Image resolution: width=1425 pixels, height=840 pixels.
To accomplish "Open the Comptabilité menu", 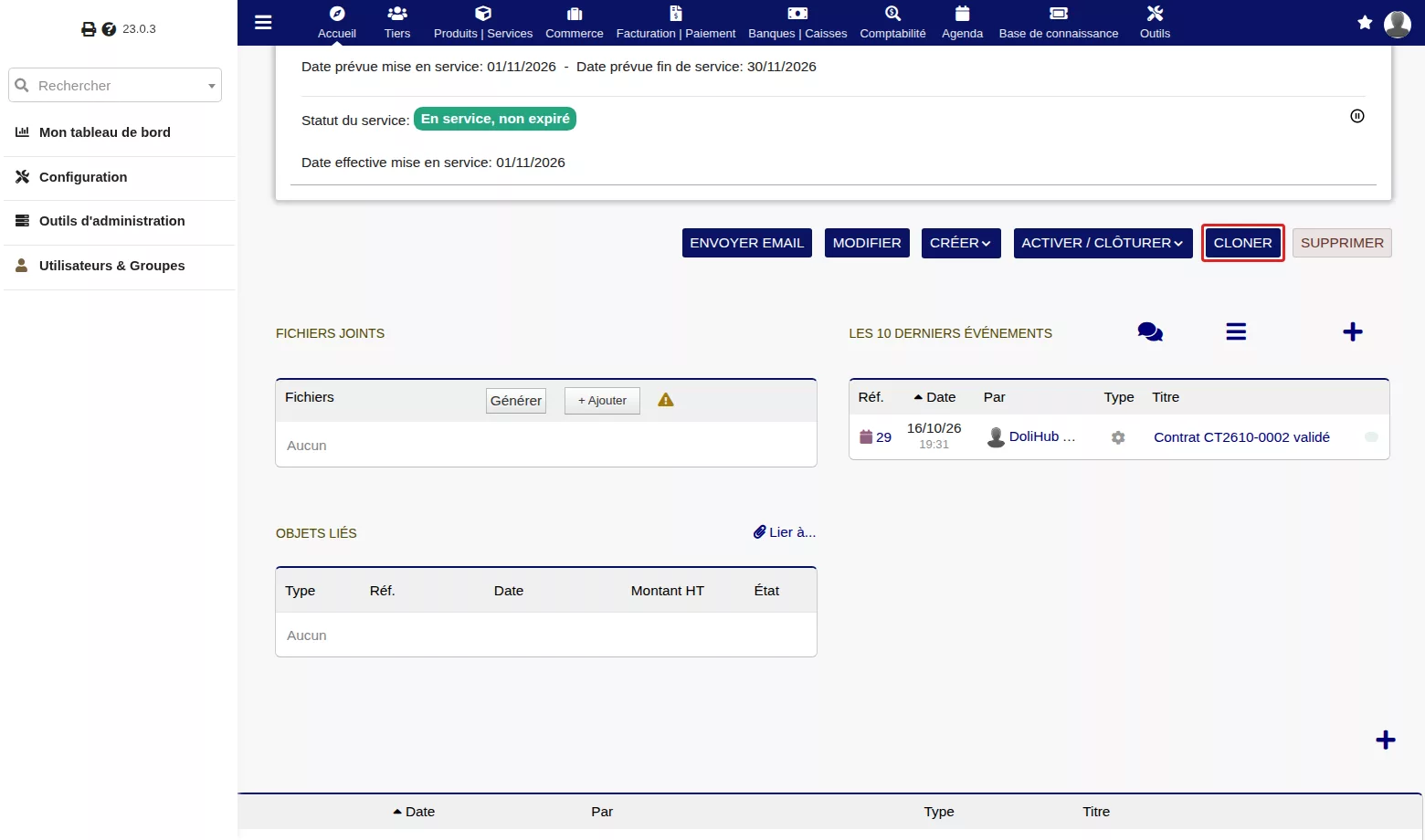I will 892,23.
